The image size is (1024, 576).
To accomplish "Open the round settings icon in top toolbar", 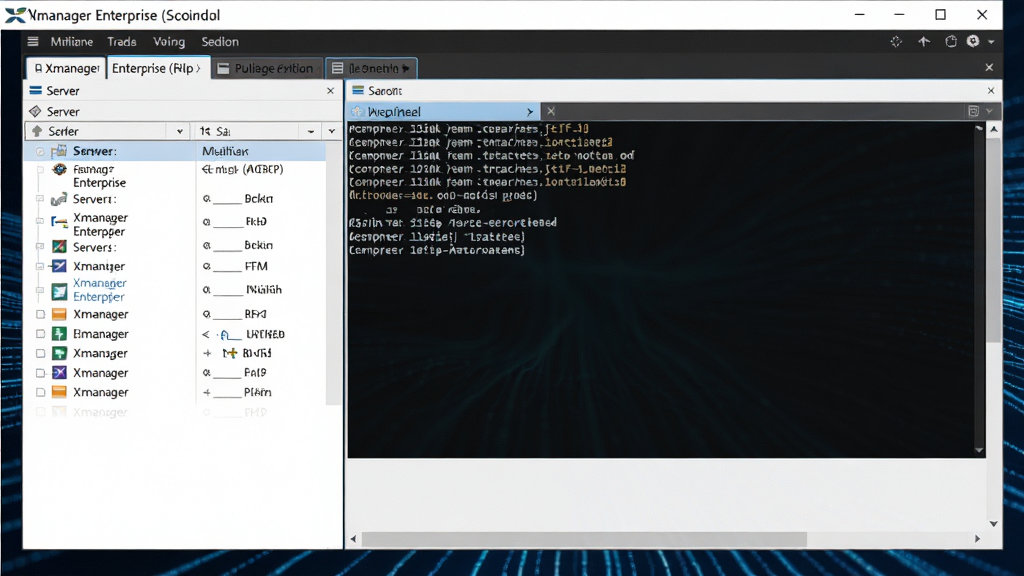I will click(973, 41).
